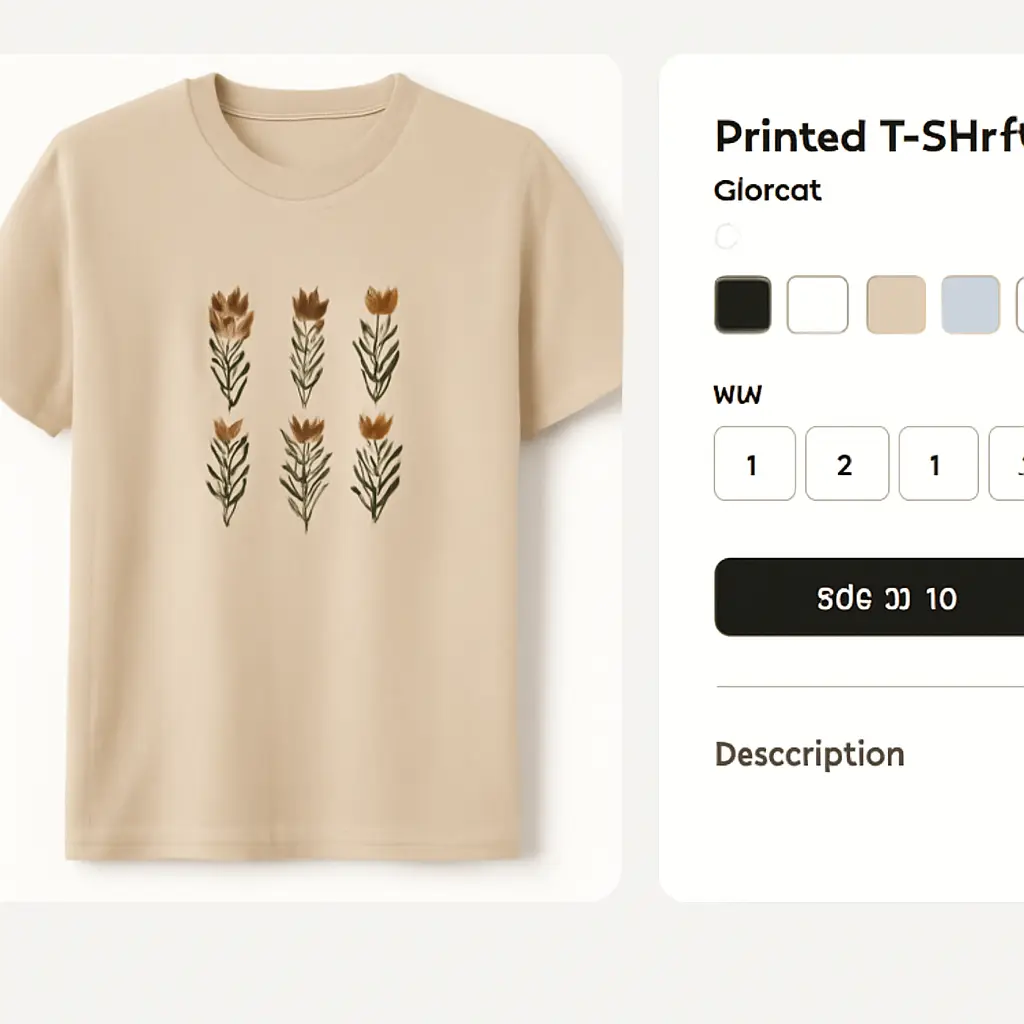The width and height of the screenshot is (1024, 1024).
Task: Click the partially visible fourth size box
Action: pos(1008,464)
